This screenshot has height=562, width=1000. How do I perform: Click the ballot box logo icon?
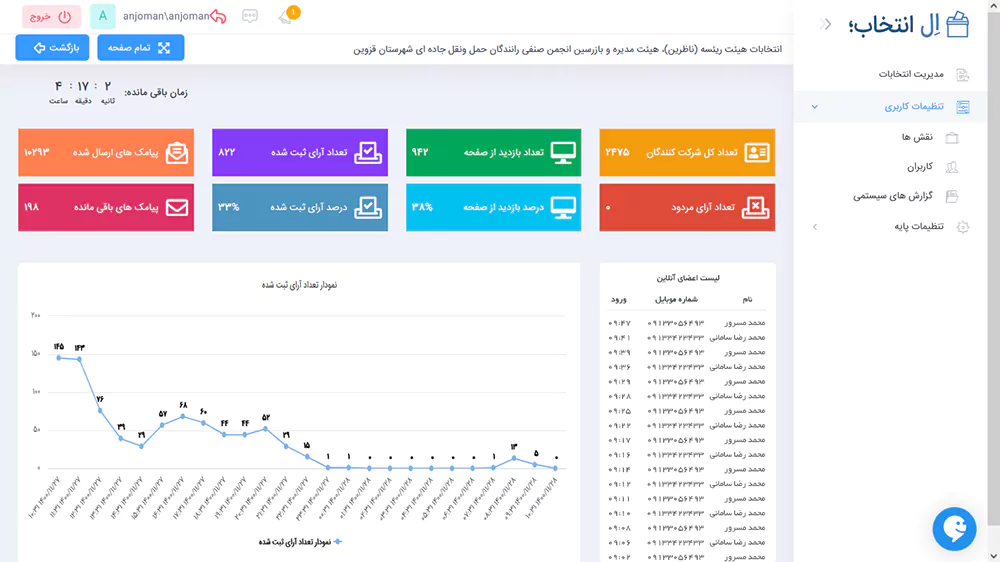click(x=956, y=25)
